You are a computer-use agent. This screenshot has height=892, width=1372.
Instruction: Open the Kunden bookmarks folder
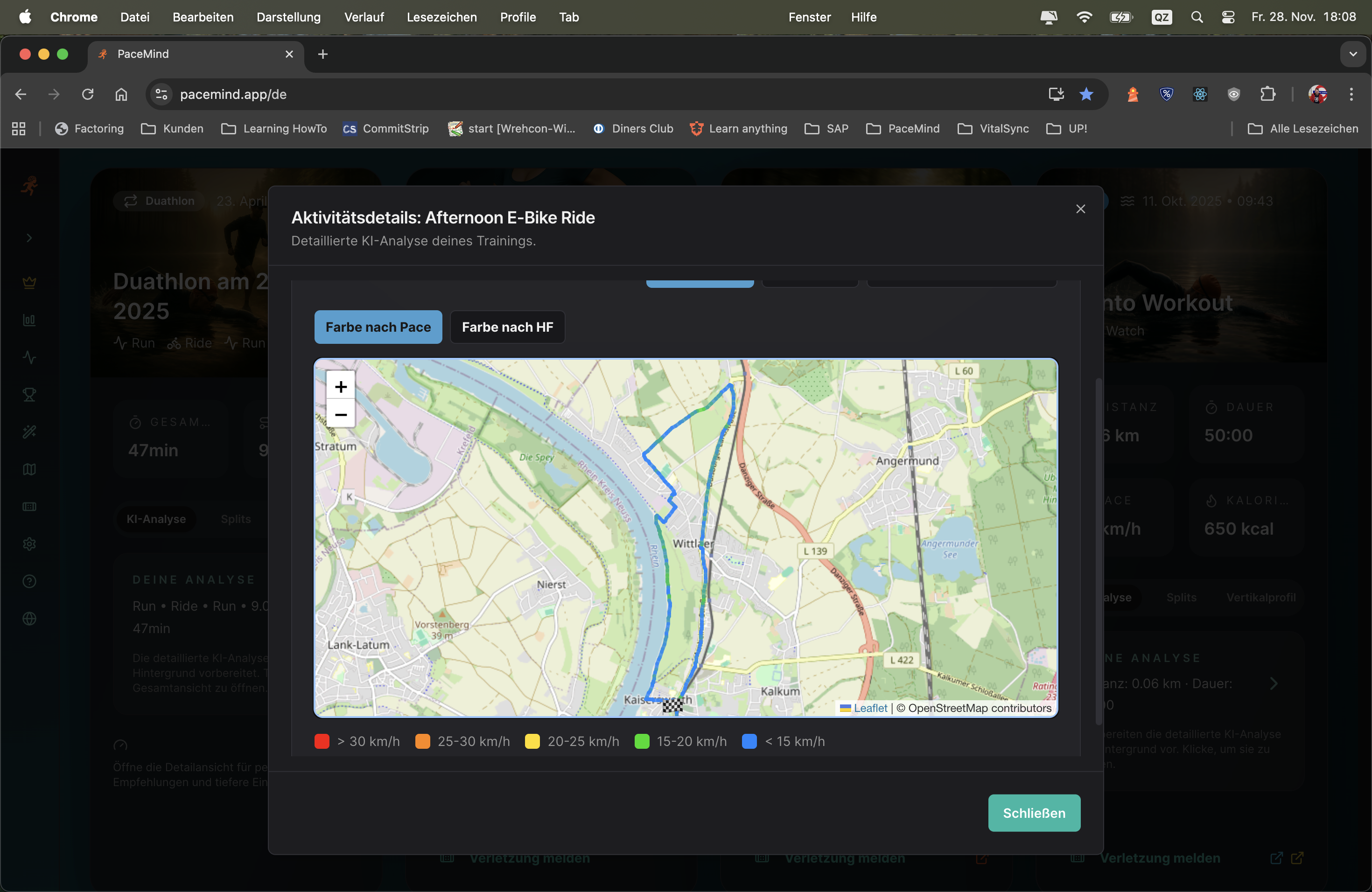172,128
